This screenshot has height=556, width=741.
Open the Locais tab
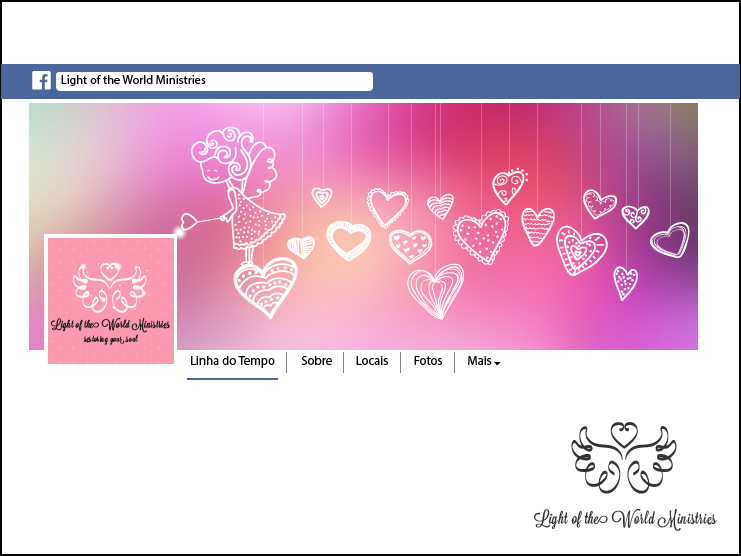tap(372, 361)
